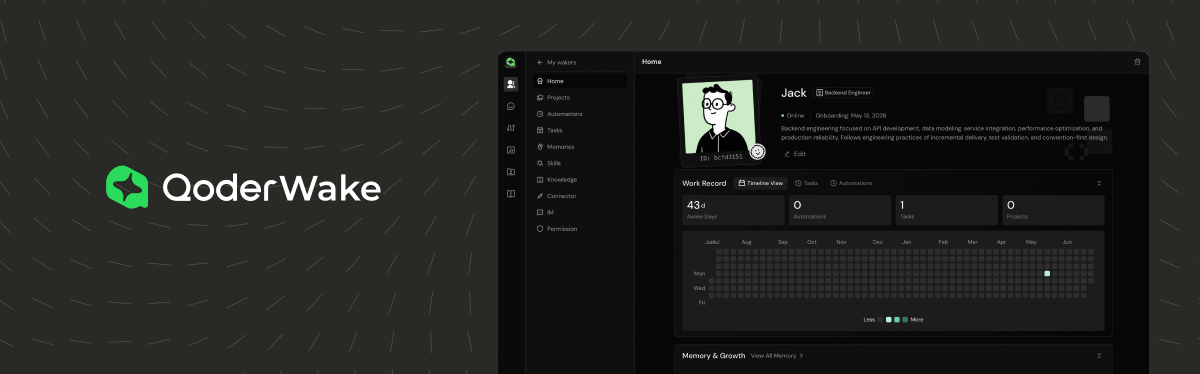Open the chat bubble icon in left rail
The image size is (1200, 374).
point(511,106)
